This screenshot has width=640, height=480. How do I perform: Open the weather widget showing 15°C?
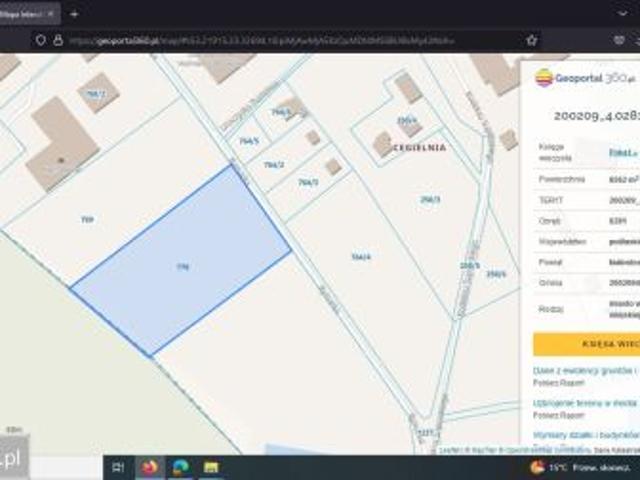(580, 467)
